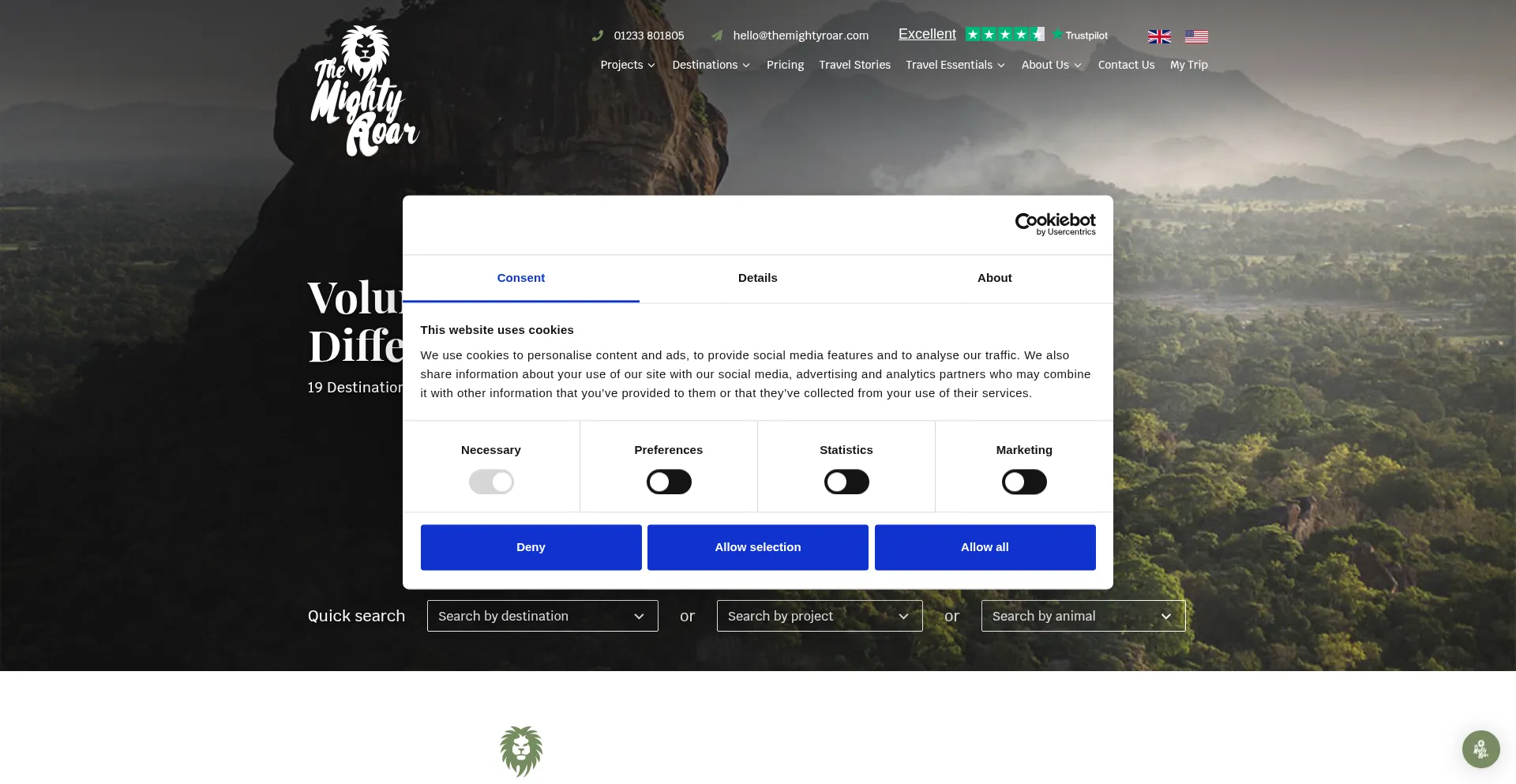Click the Cookiebot by Usercentrics logo
The height and width of the screenshot is (784, 1516).
(1055, 224)
